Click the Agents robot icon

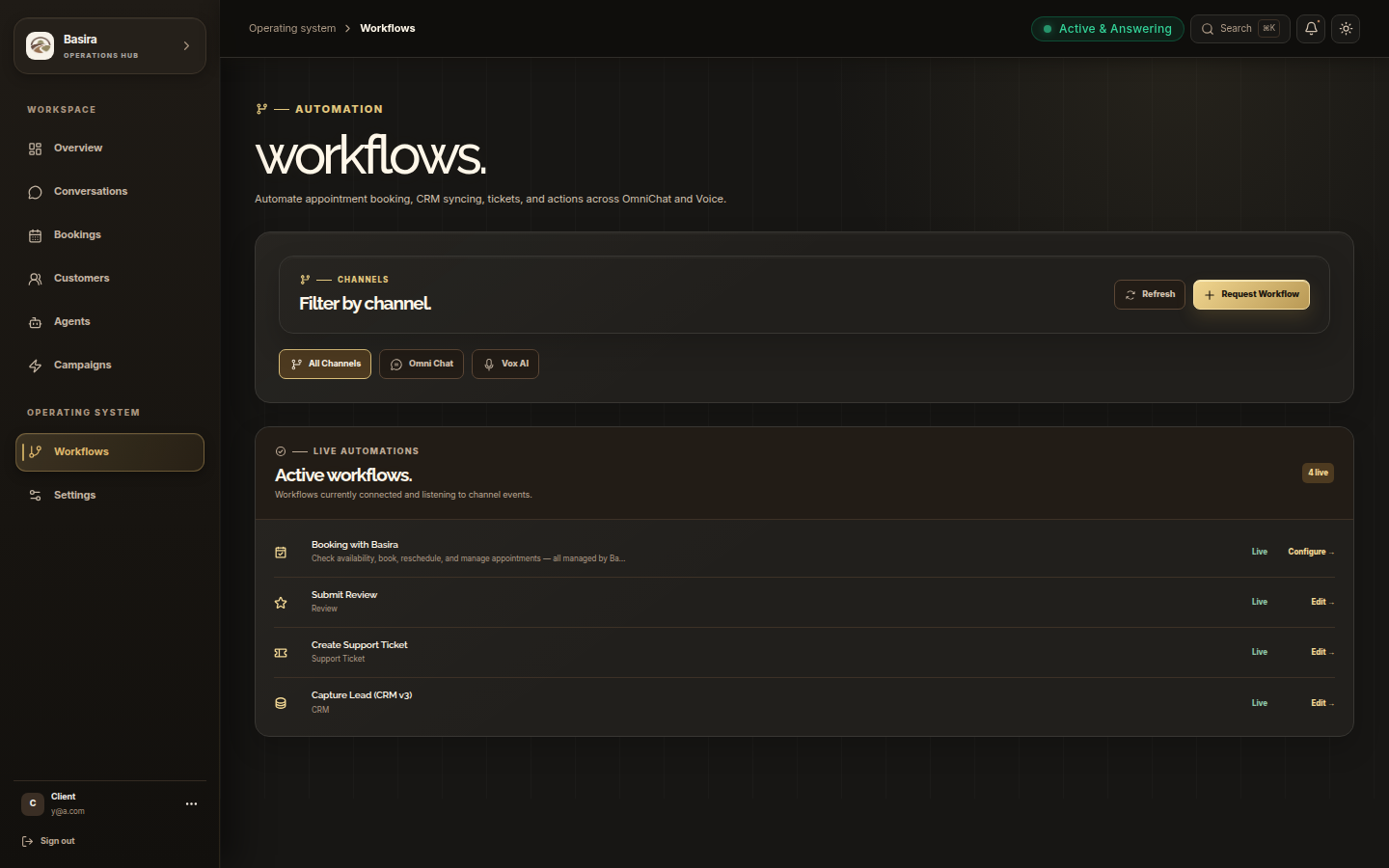(35, 322)
